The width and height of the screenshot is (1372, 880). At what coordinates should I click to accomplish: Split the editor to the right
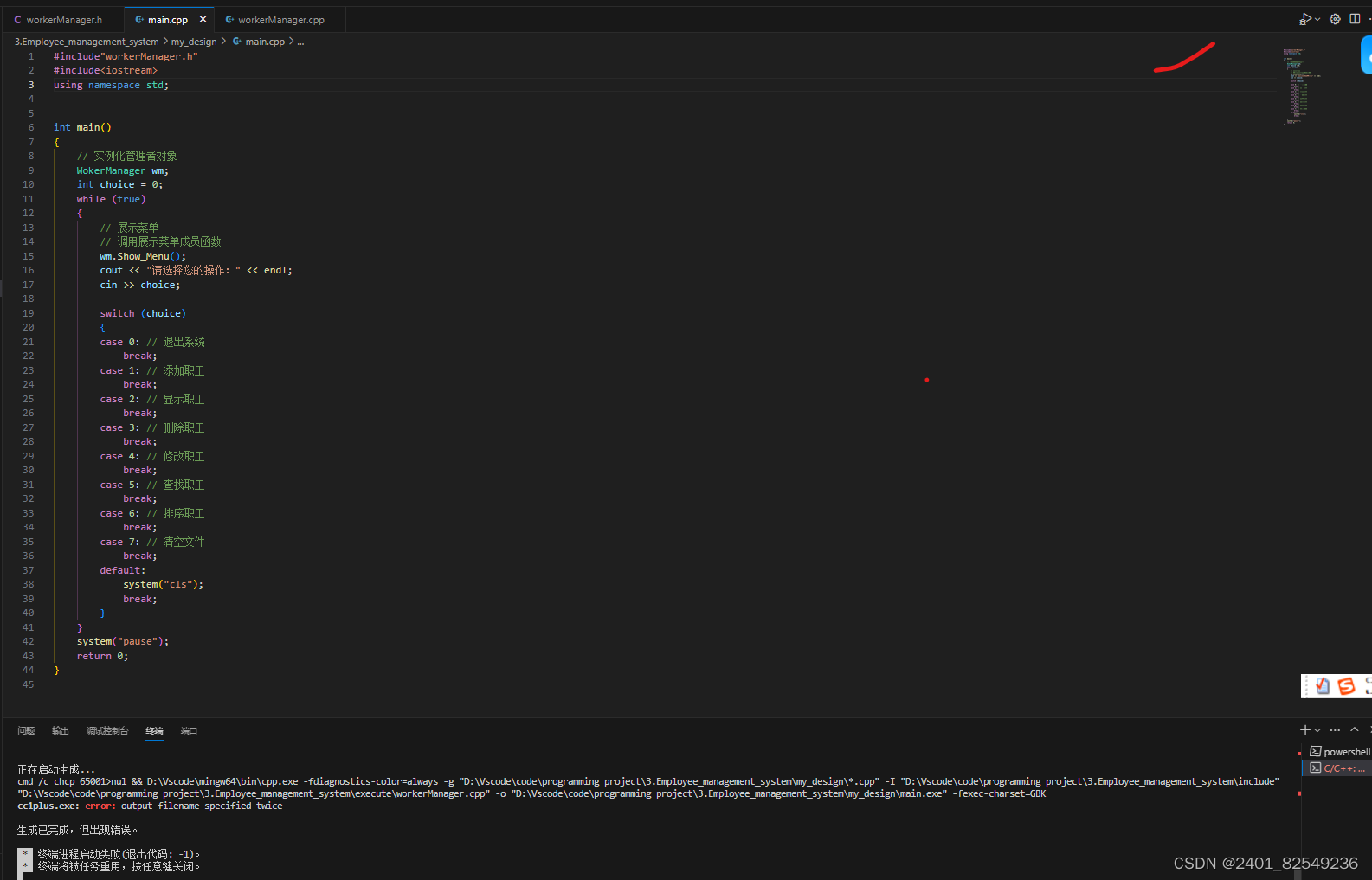pos(1355,19)
